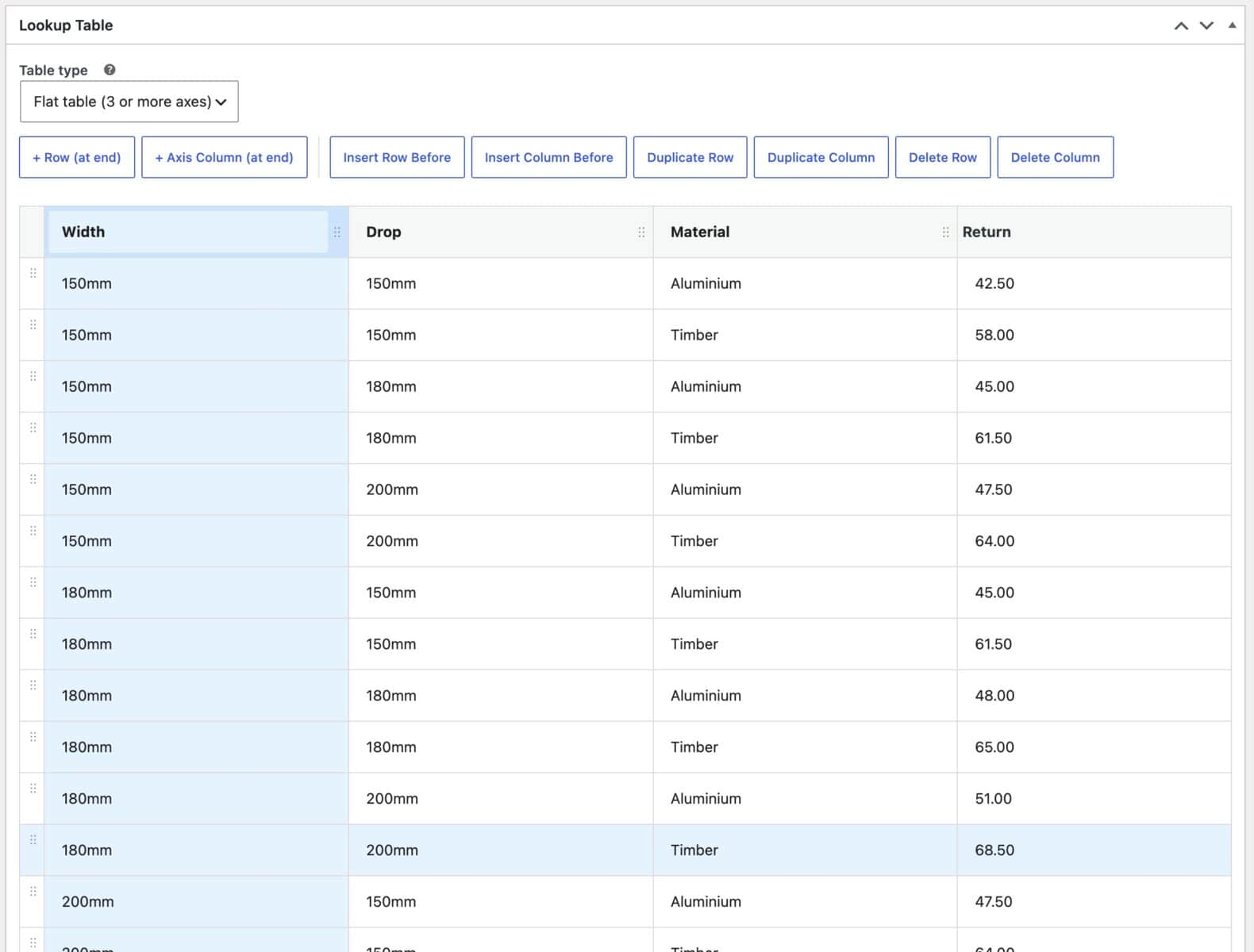The width and height of the screenshot is (1254, 952).
Task: Collapse the Lookup Table panel triangle
Action: [x=1232, y=25]
